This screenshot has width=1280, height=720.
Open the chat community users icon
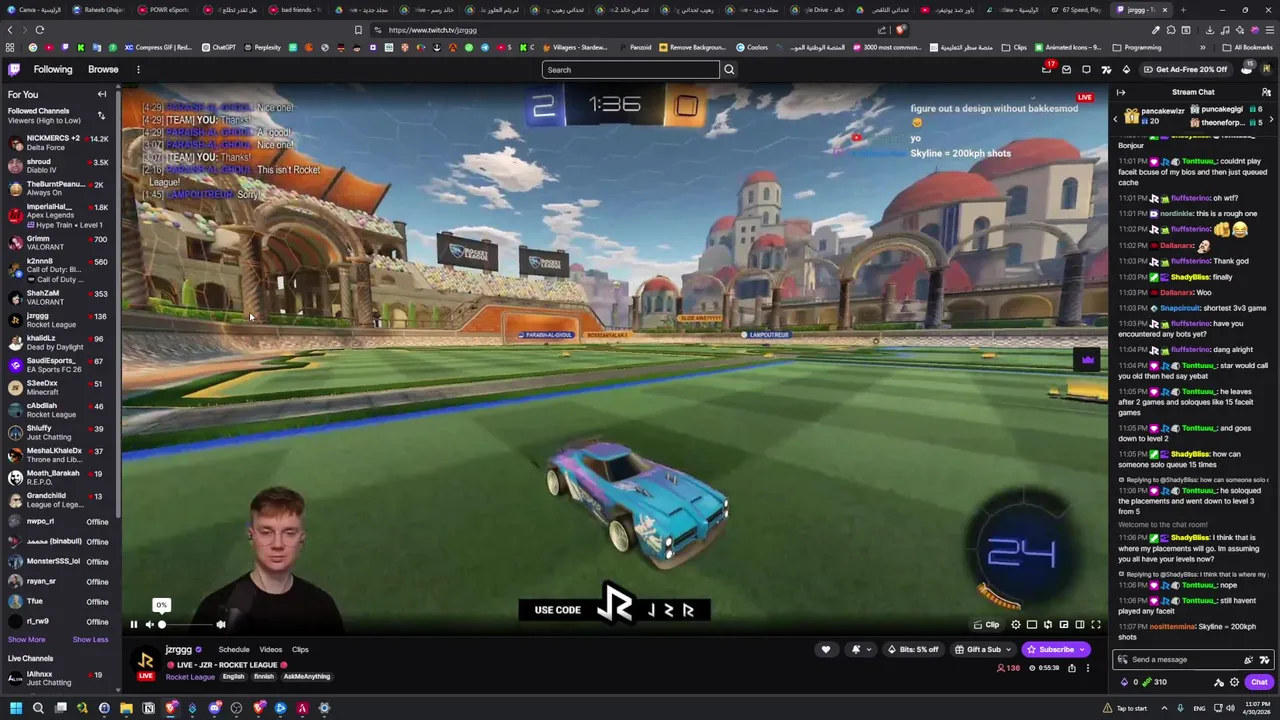click(1266, 92)
